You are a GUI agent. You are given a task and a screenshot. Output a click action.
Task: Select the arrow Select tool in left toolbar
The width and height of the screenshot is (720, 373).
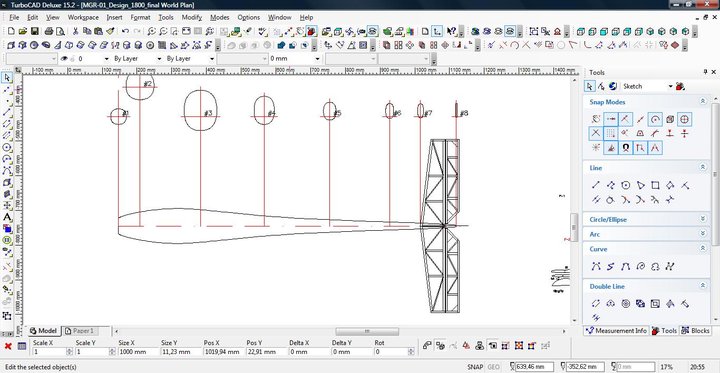click(7, 78)
